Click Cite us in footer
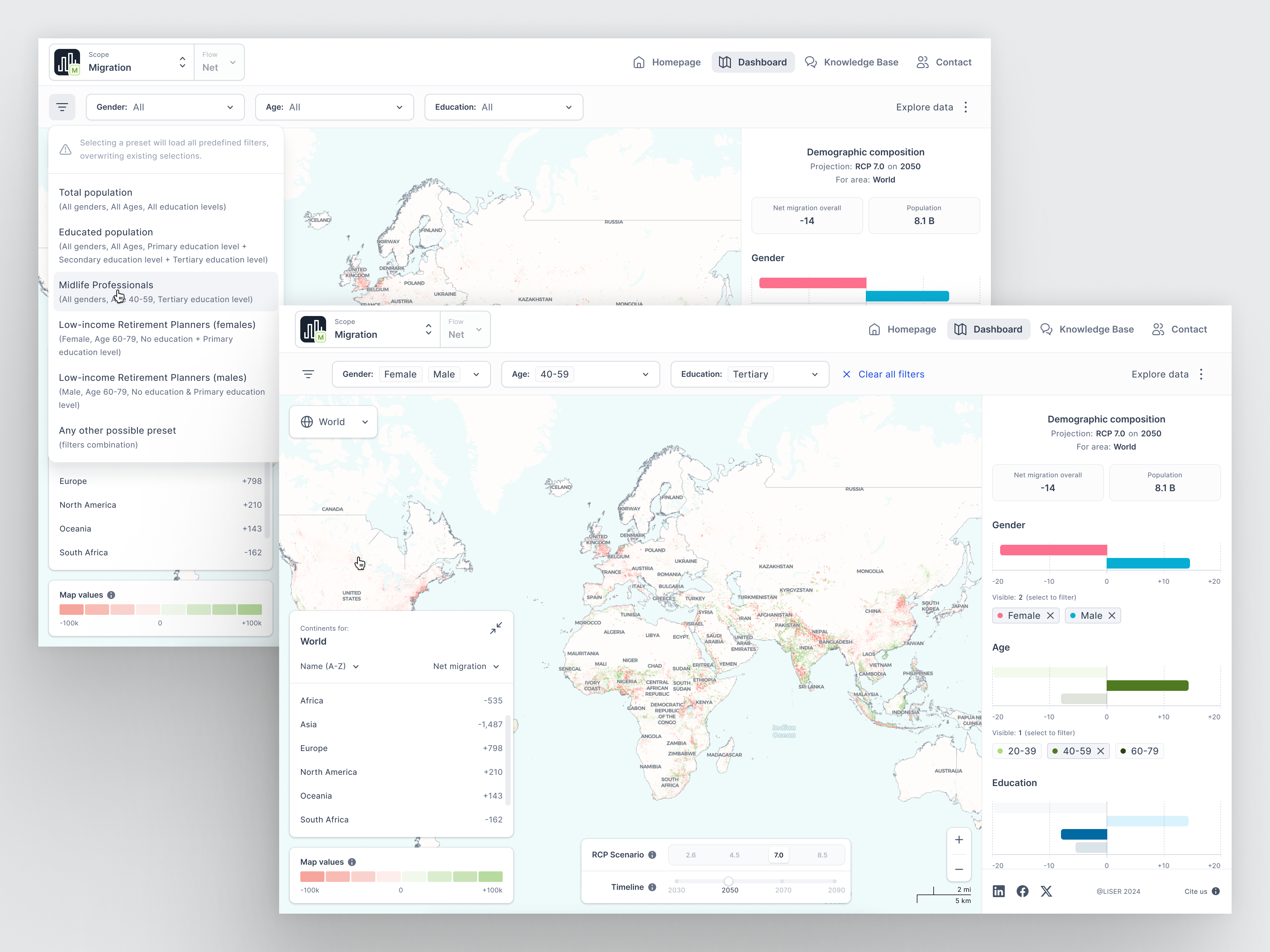Viewport: 1270px width, 952px height. (x=1195, y=891)
